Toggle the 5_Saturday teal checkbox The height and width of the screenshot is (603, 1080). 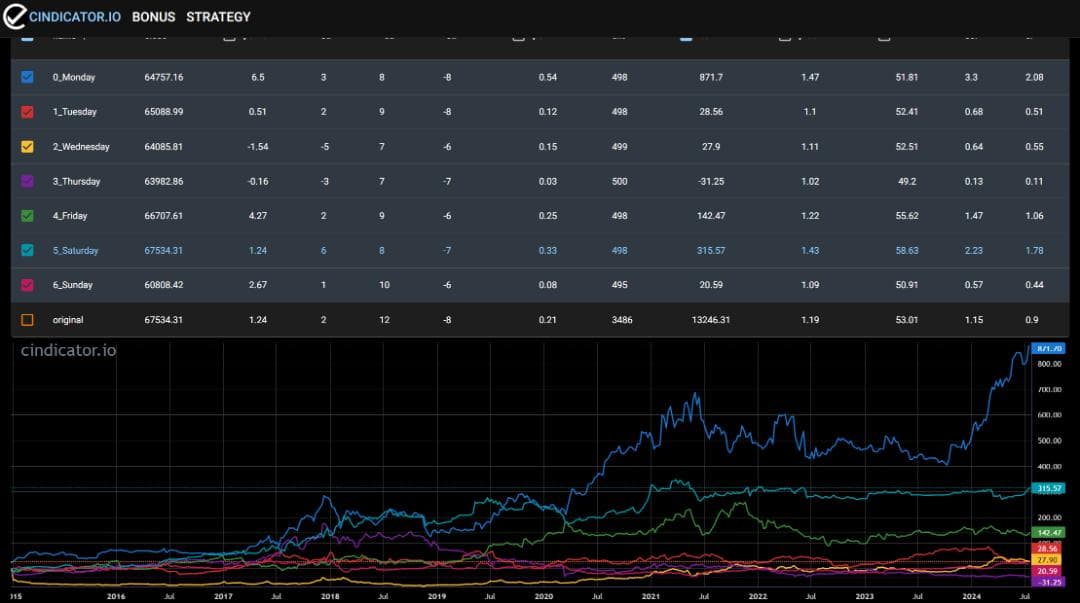27,250
